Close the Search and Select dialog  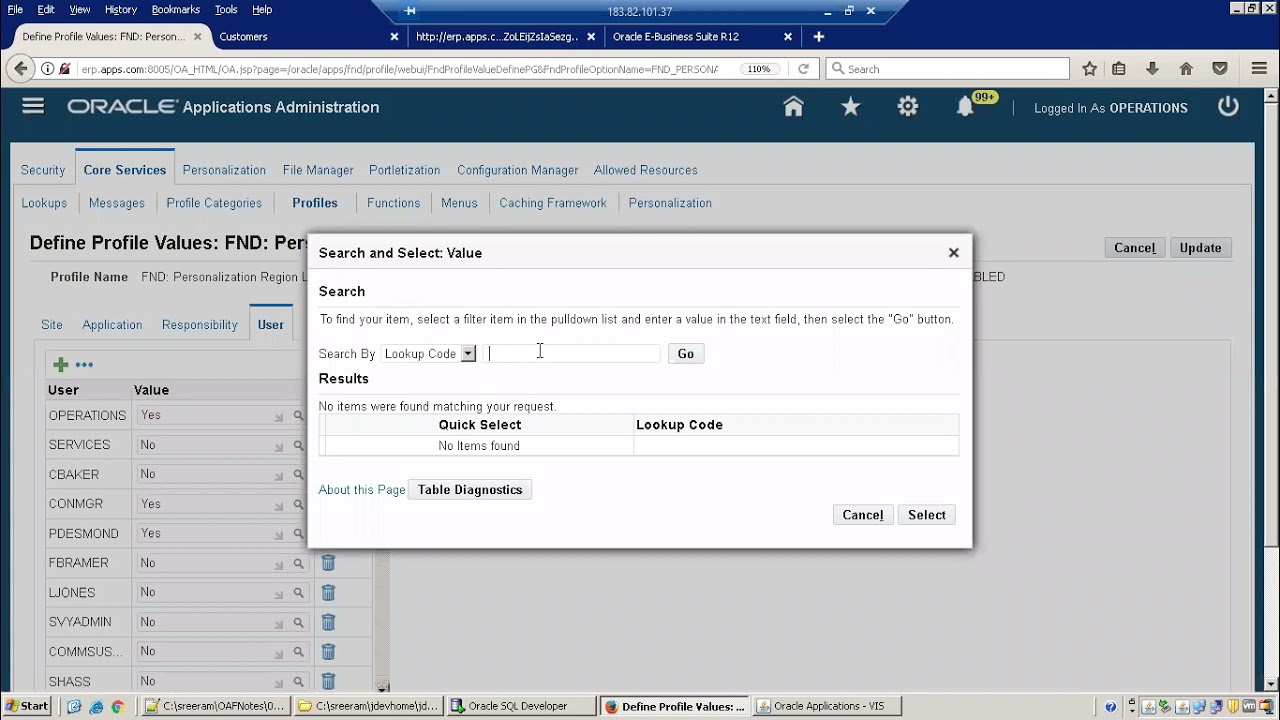coord(953,253)
